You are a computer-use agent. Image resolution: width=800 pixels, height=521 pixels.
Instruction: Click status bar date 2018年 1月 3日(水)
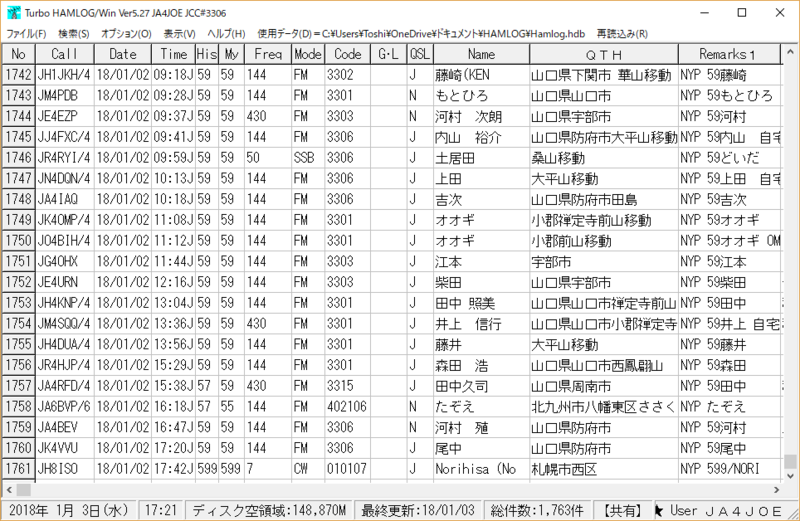pos(69,510)
